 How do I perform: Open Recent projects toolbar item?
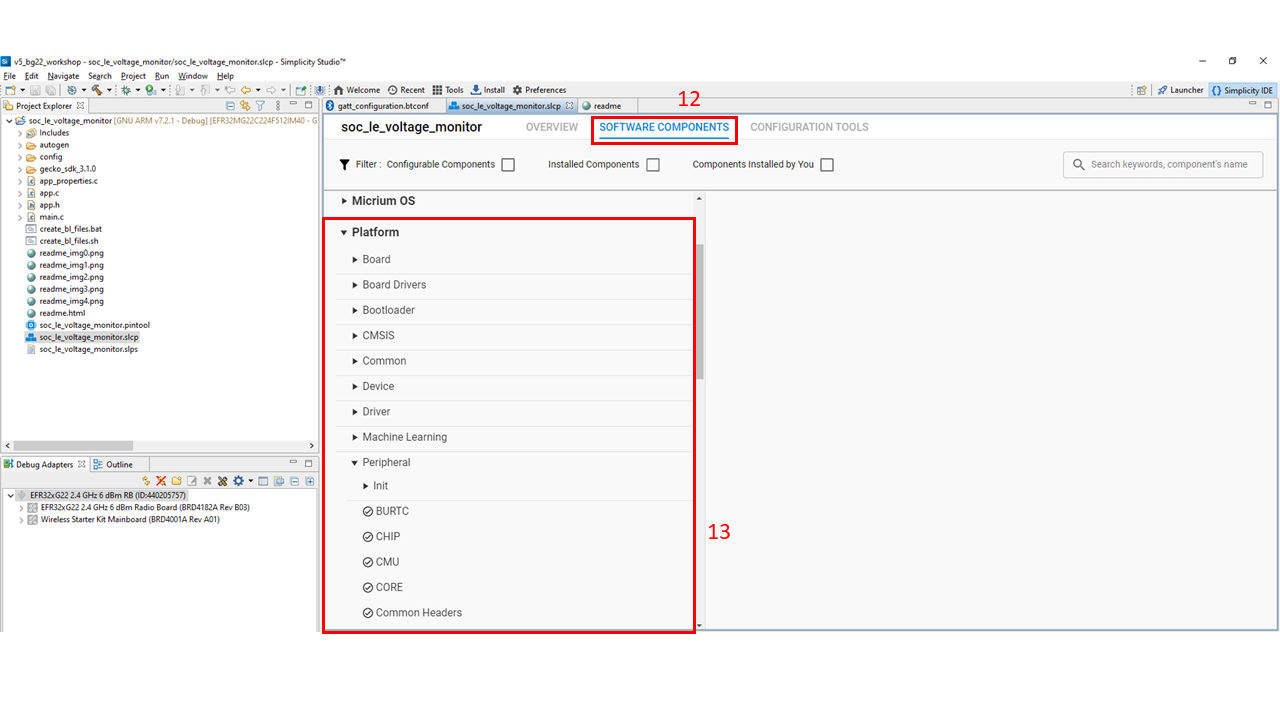406,90
